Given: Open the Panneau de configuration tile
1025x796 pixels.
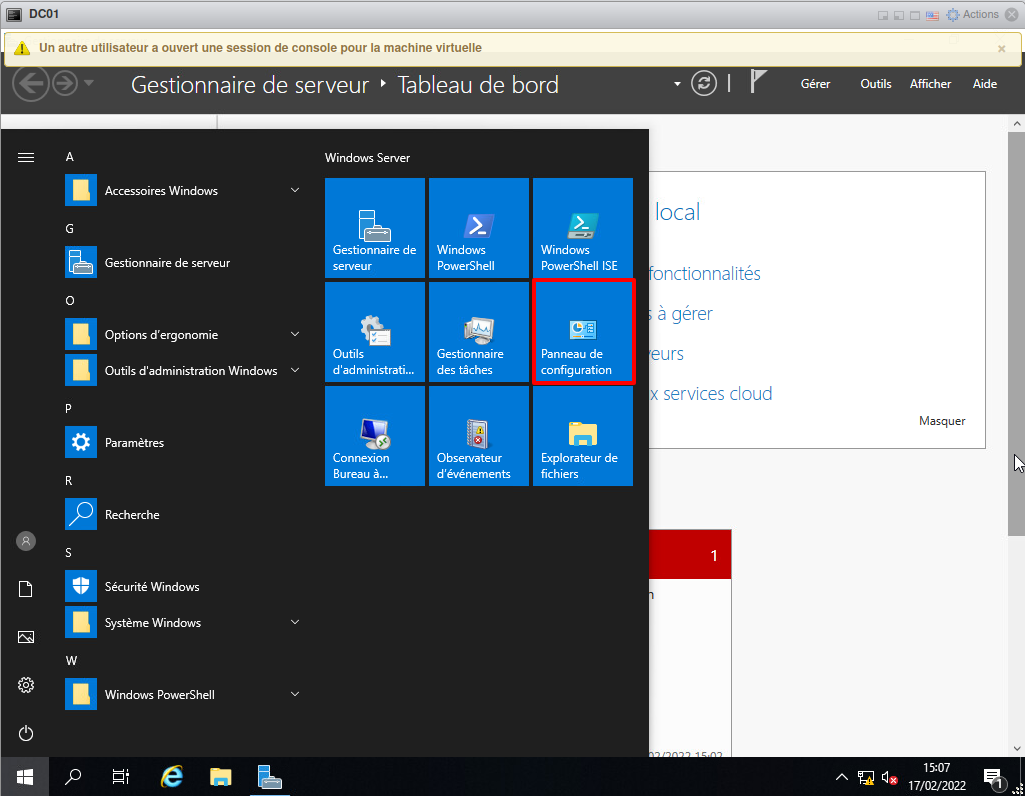Looking at the screenshot, I should 582,332.
